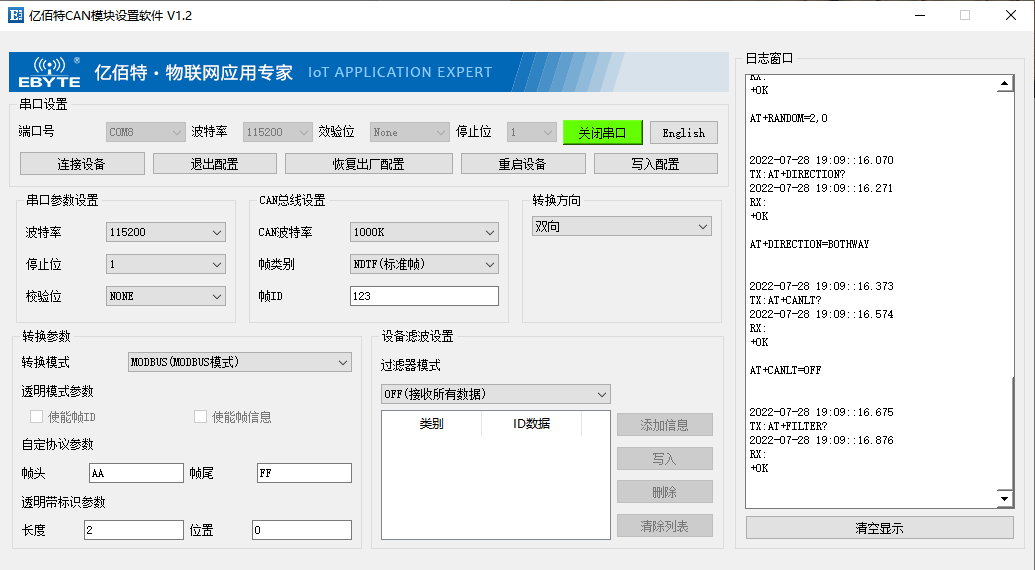The width and height of the screenshot is (1035, 570).
Task: Enable the 使能帧信息 checkbox
Action: coord(200,416)
